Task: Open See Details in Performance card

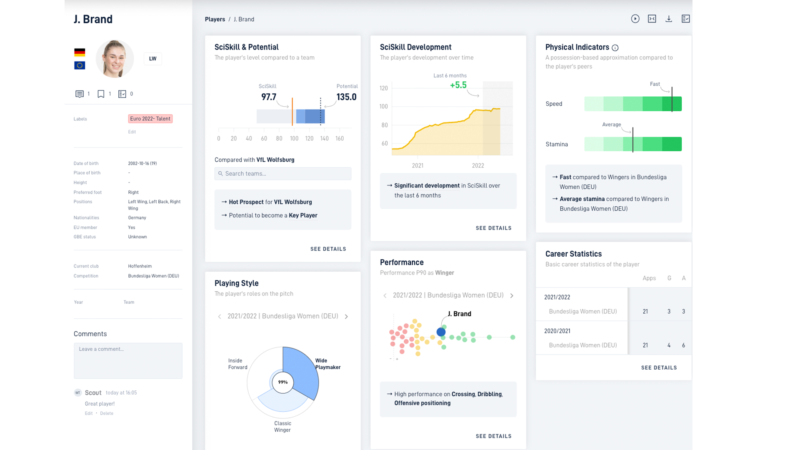Action: tap(493, 436)
